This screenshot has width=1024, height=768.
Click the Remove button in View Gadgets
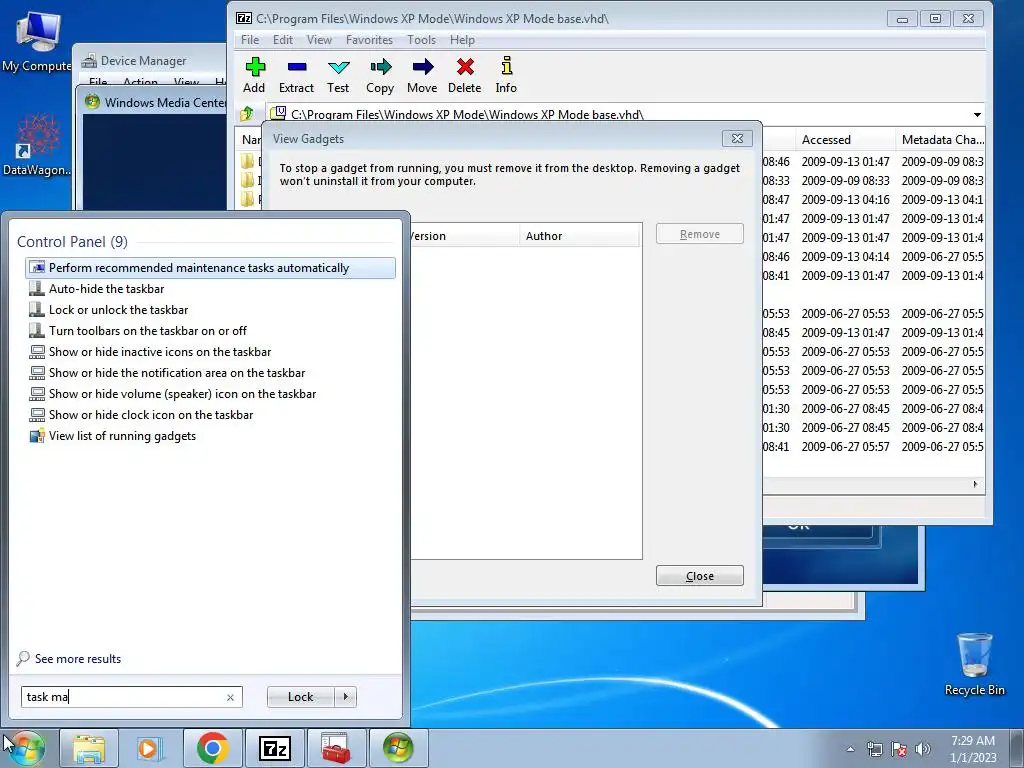click(699, 234)
